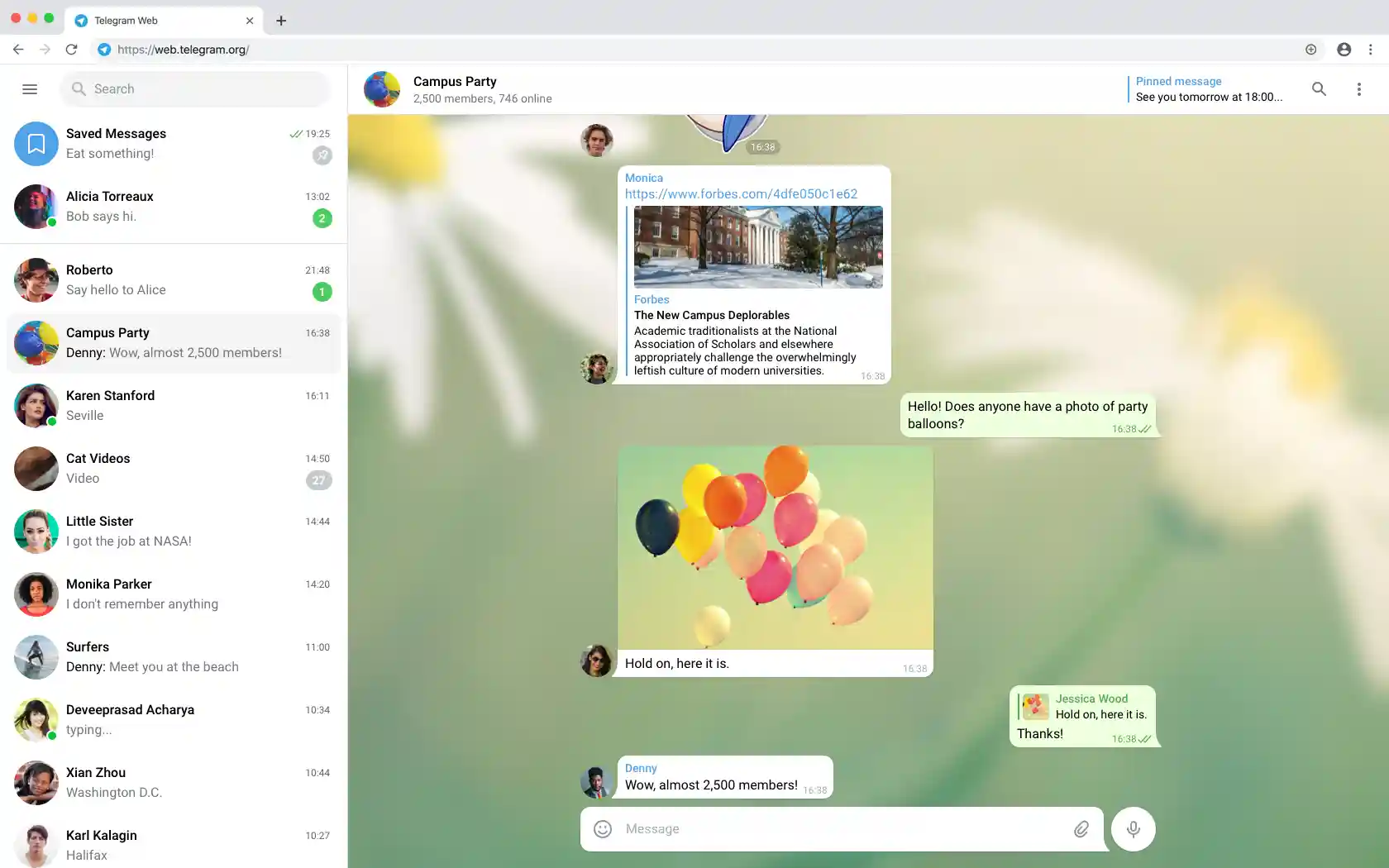Open the Forbes article link from Monica

click(741, 193)
